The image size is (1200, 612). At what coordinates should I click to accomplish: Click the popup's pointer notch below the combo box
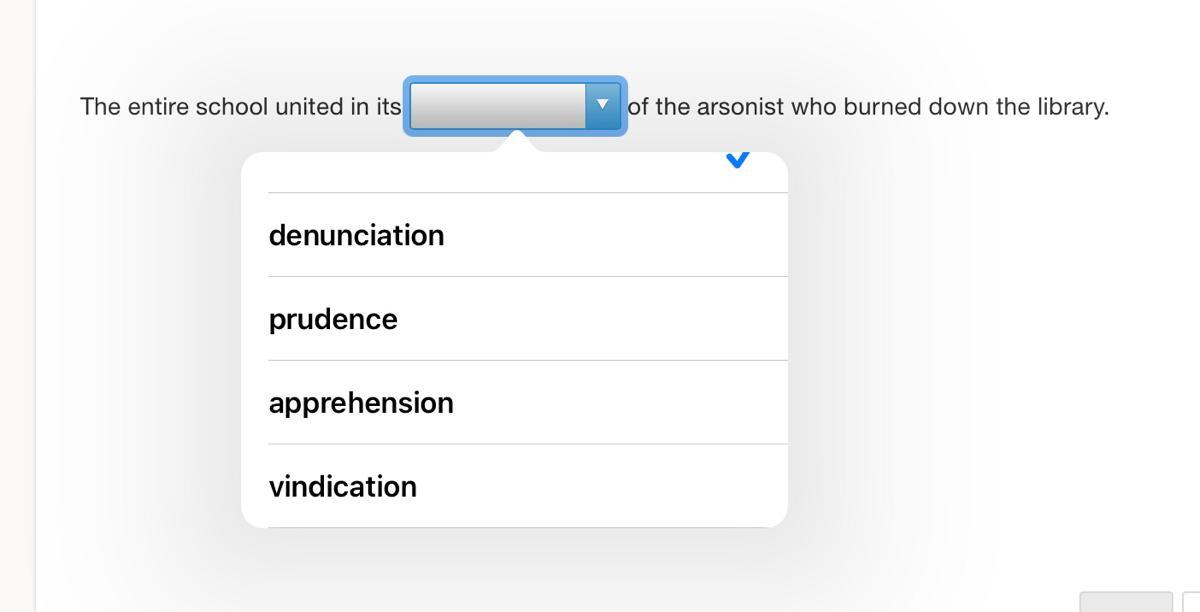pyautogui.click(x=517, y=141)
